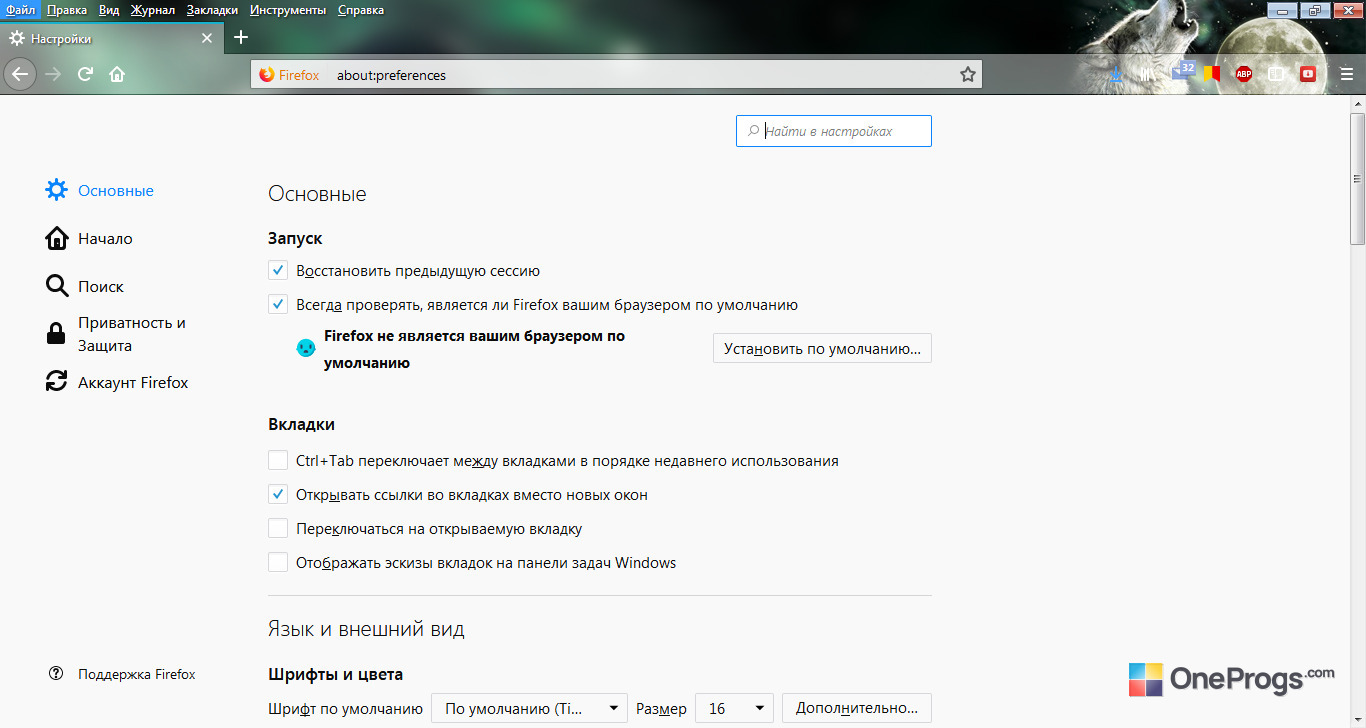Image resolution: width=1366 pixels, height=728 pixels.
Task: Click the yellow-red bookmark extension icon
Action: (x=1212, y=73)
